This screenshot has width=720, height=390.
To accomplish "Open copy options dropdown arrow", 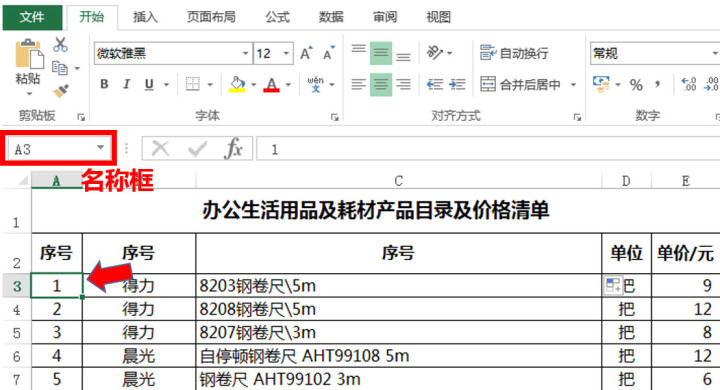I will point(77,68).
